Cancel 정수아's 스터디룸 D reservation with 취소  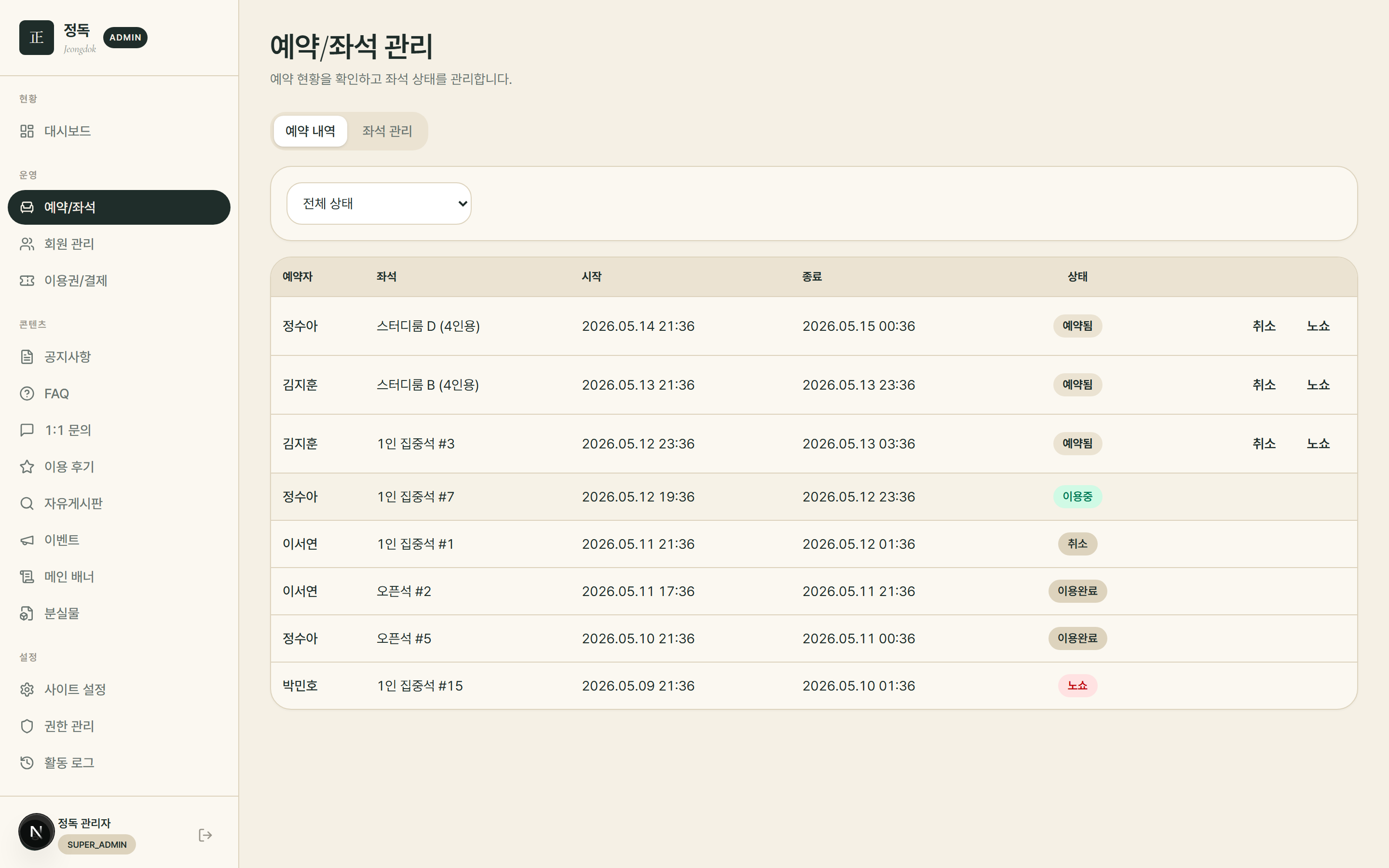pos(1264,326)
